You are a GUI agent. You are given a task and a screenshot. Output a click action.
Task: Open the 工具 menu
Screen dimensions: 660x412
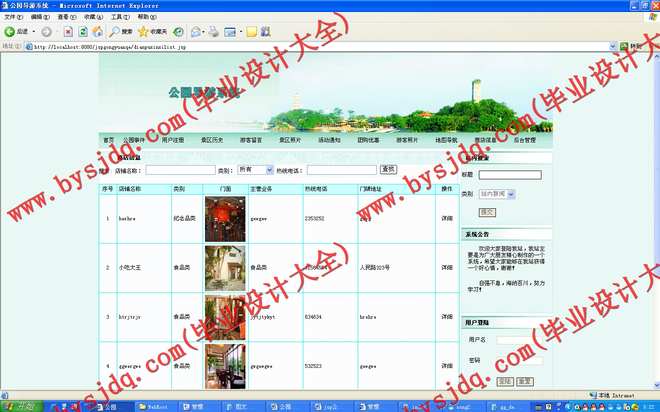coord(116,17)
